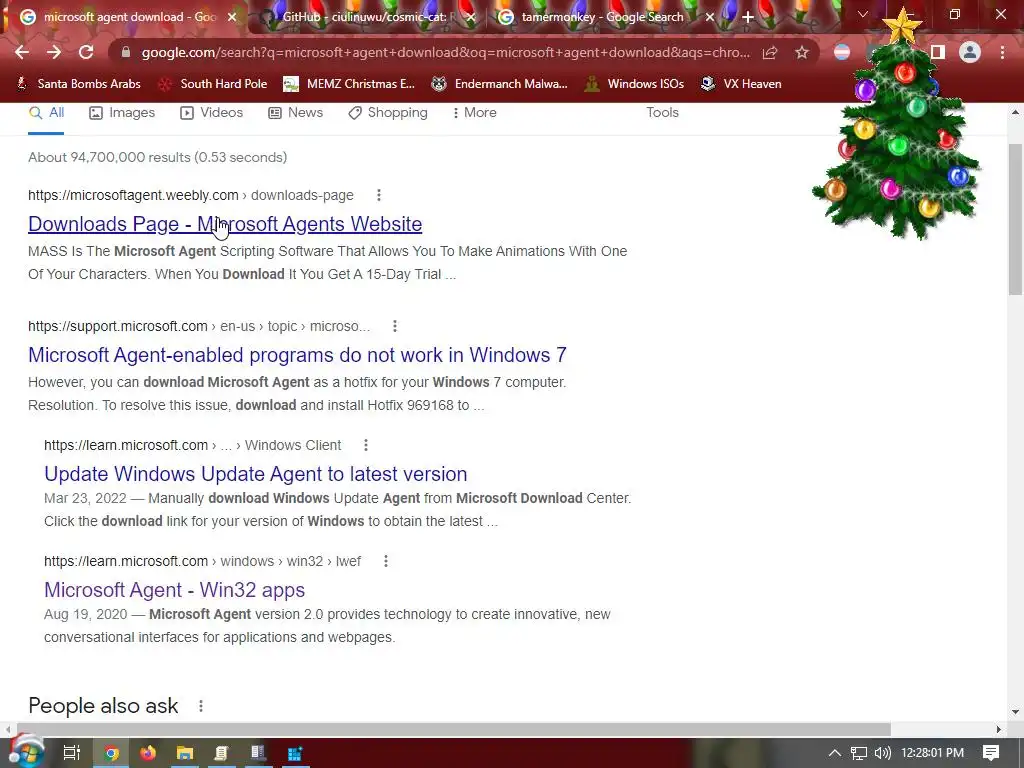The width and height of the screenshot is (1024, 768).
Task: Click the learn.microsoft.com win32 lwef breadcrumb
Action: [x=202, y=561]
